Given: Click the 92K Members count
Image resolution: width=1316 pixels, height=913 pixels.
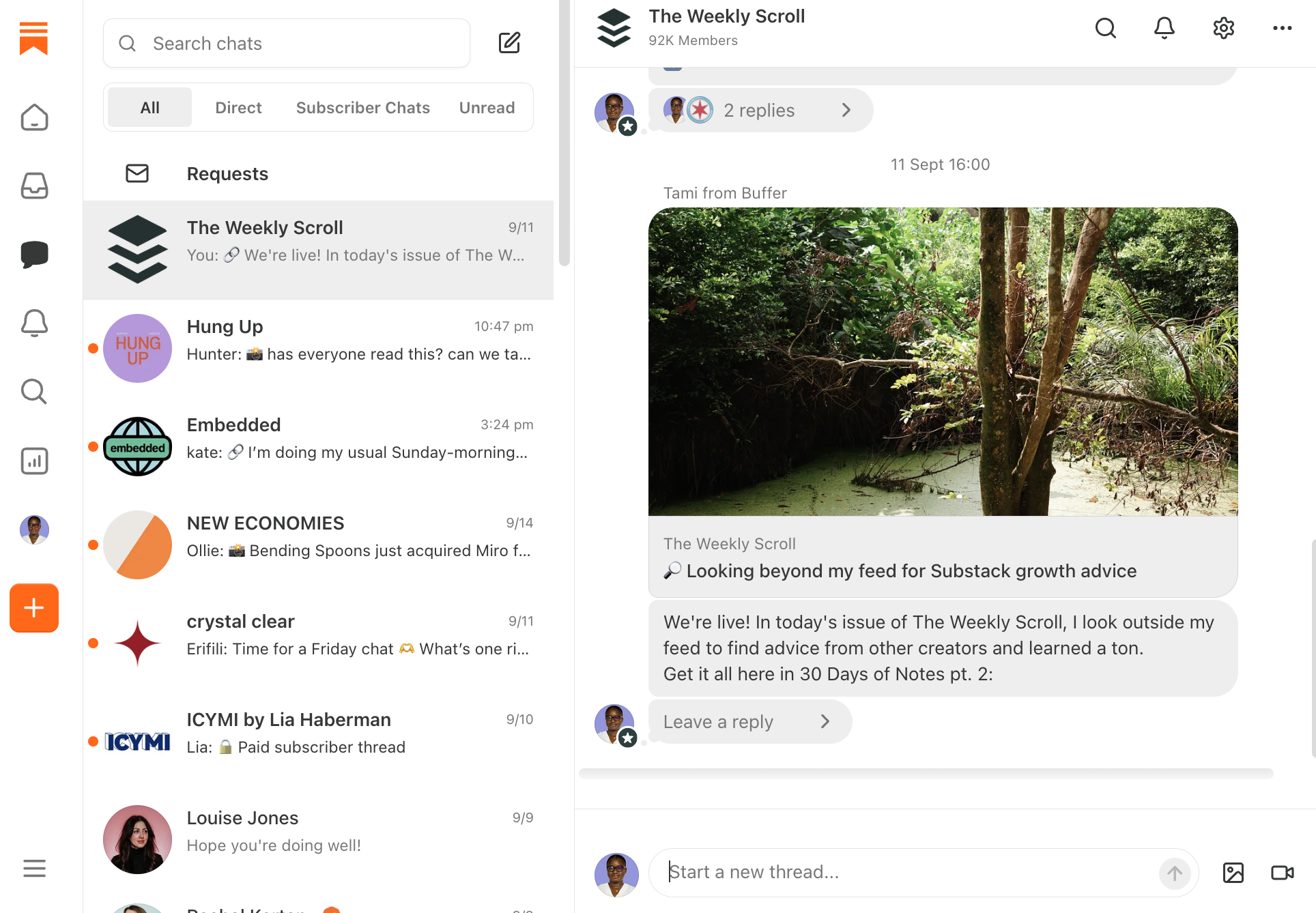Looking at the screenshot, I should 693,40.
